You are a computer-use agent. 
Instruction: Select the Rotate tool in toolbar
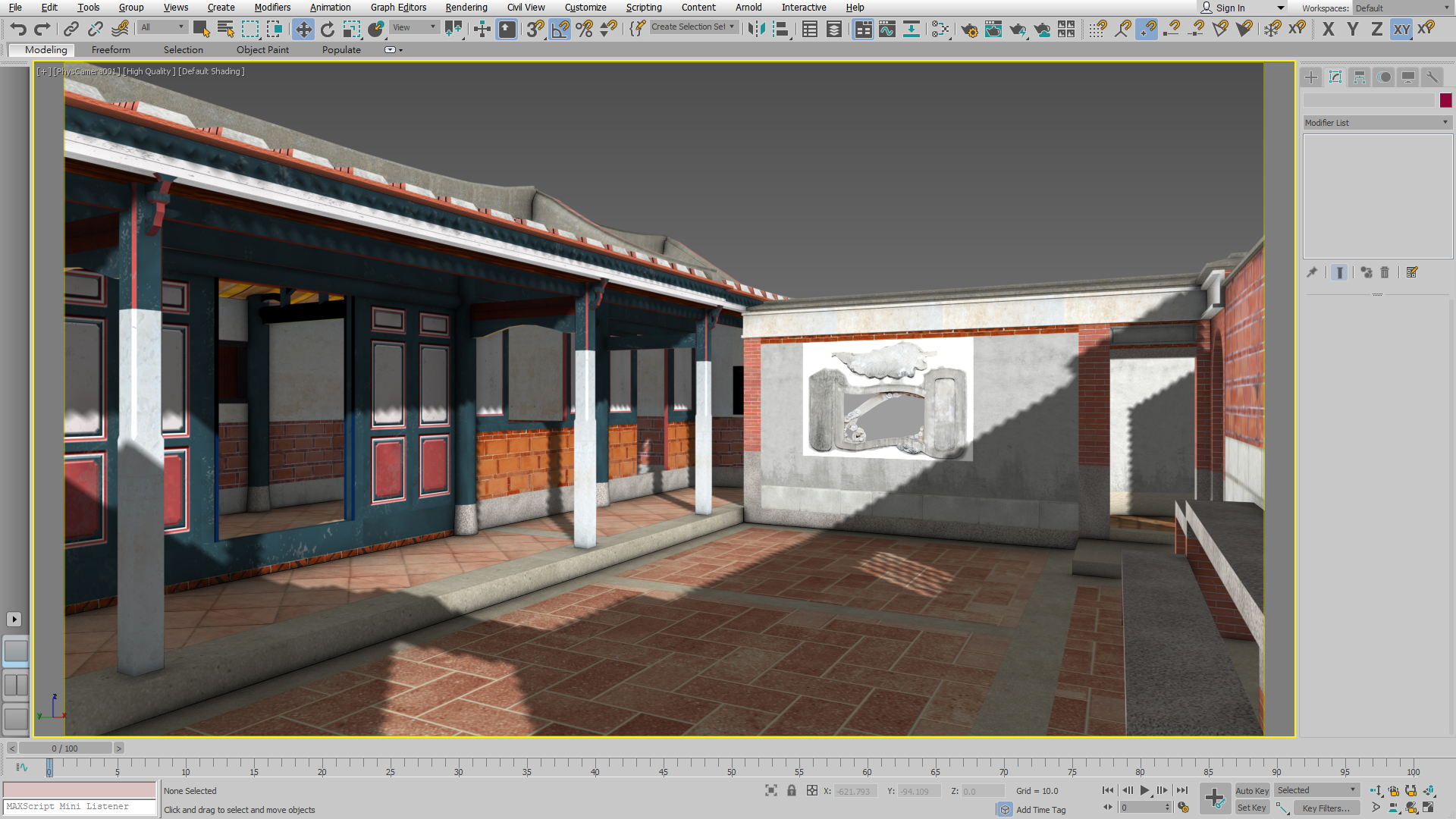pos(328,29)
